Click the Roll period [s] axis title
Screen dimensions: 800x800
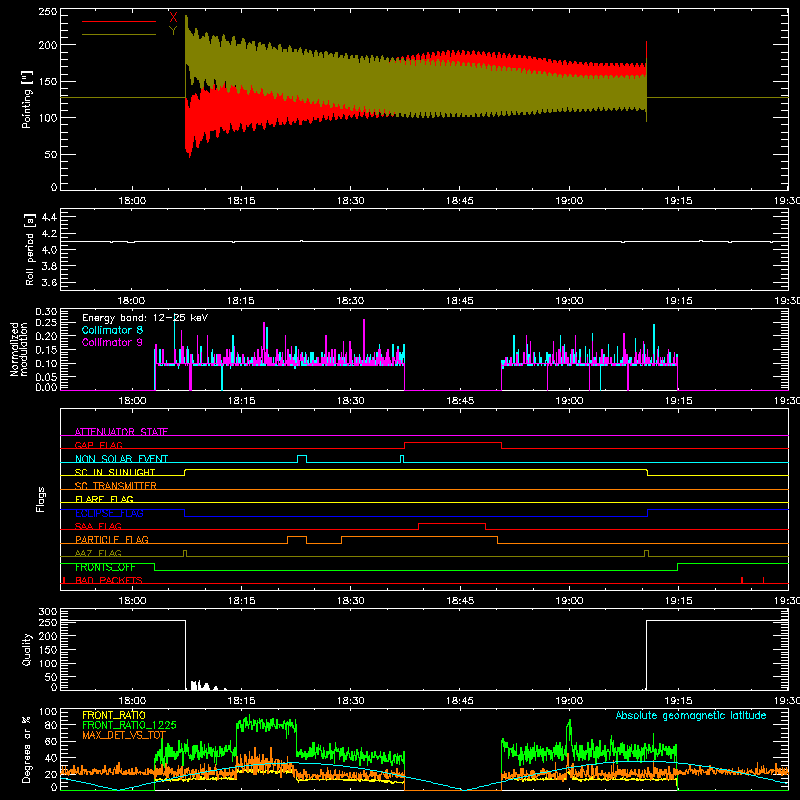(x=30, y=249)
